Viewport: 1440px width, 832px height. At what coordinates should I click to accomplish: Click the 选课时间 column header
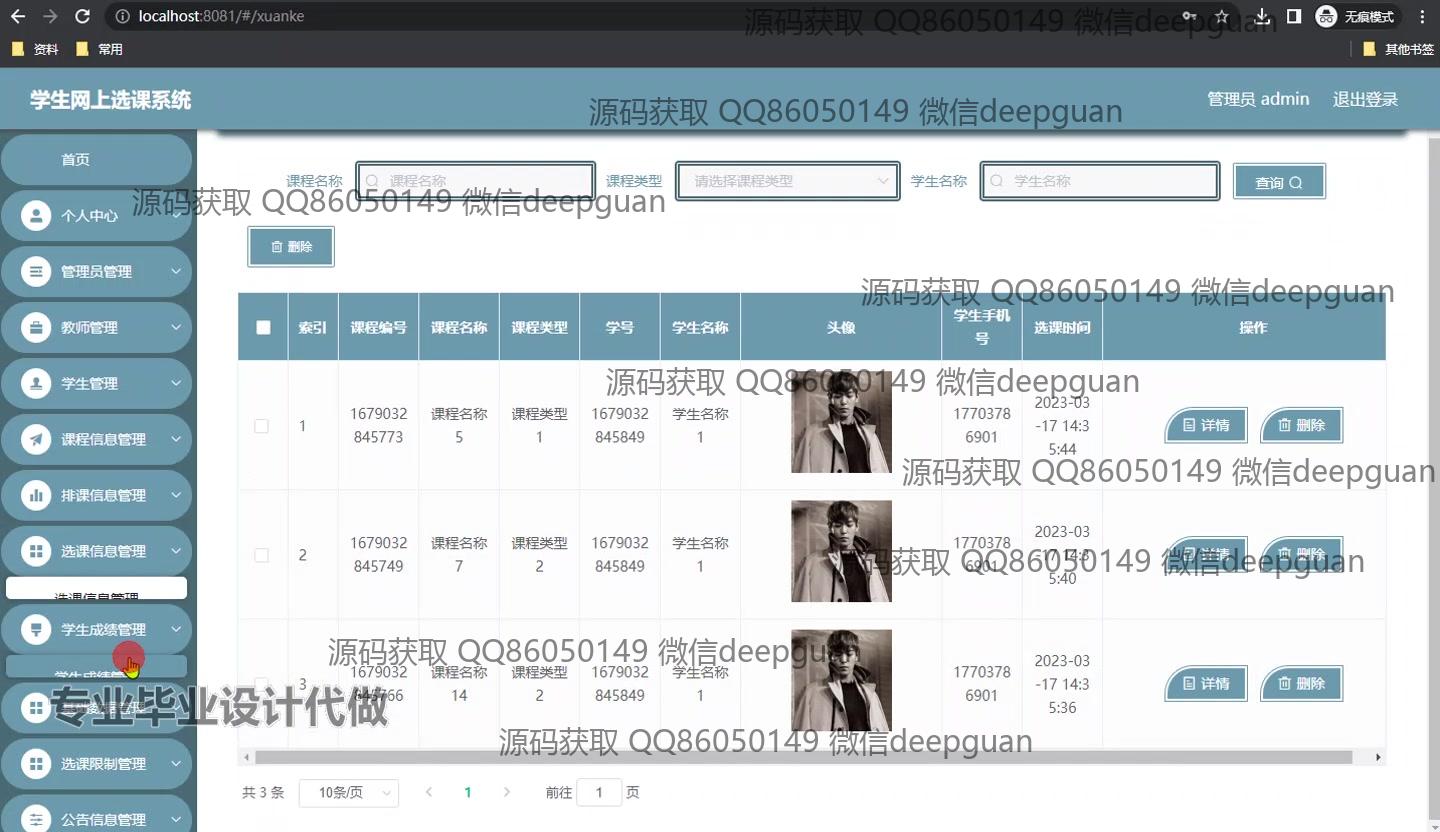1062,327
